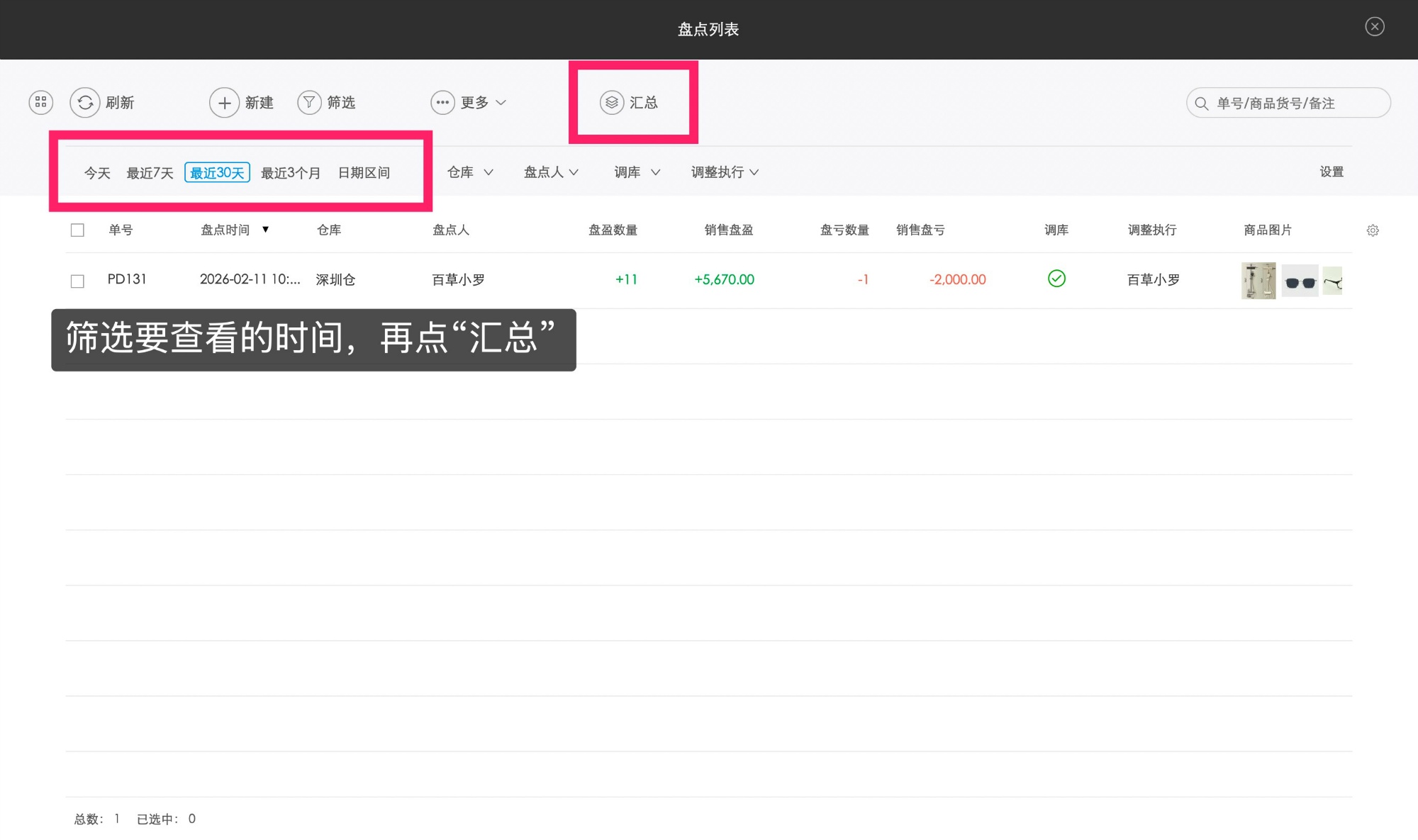
Task: Click the 单号/商品货号/备注 search field
Action: click(x=1287, y=103)
